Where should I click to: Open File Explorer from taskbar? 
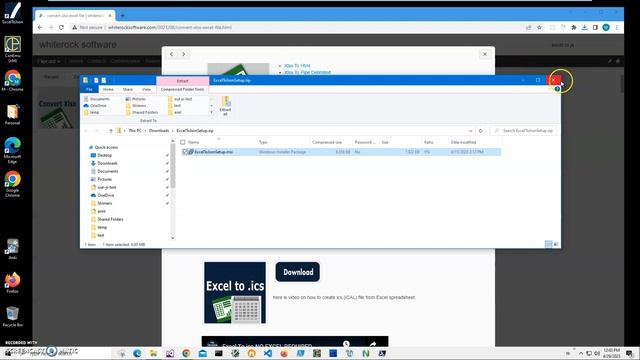pyautogui.click(x=153, y=353)
